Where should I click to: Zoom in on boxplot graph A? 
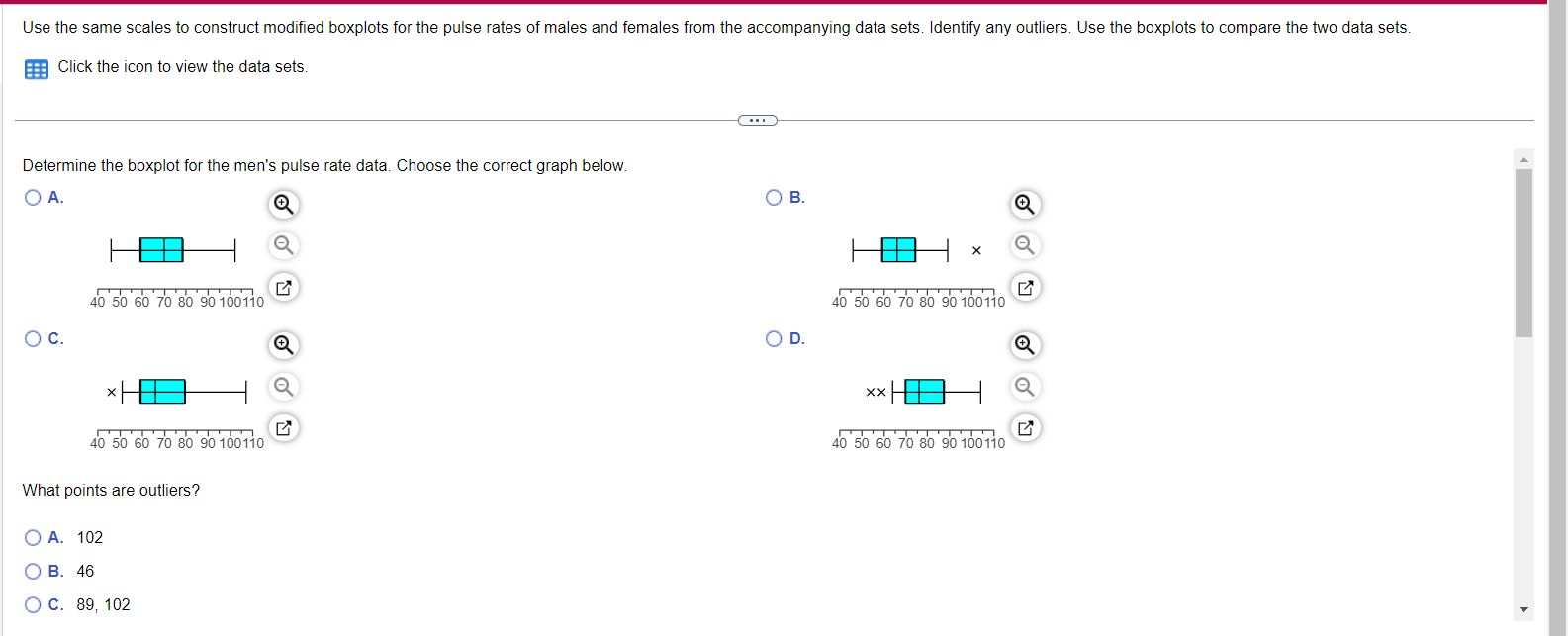pyautogui.click(x=284, y=204)
